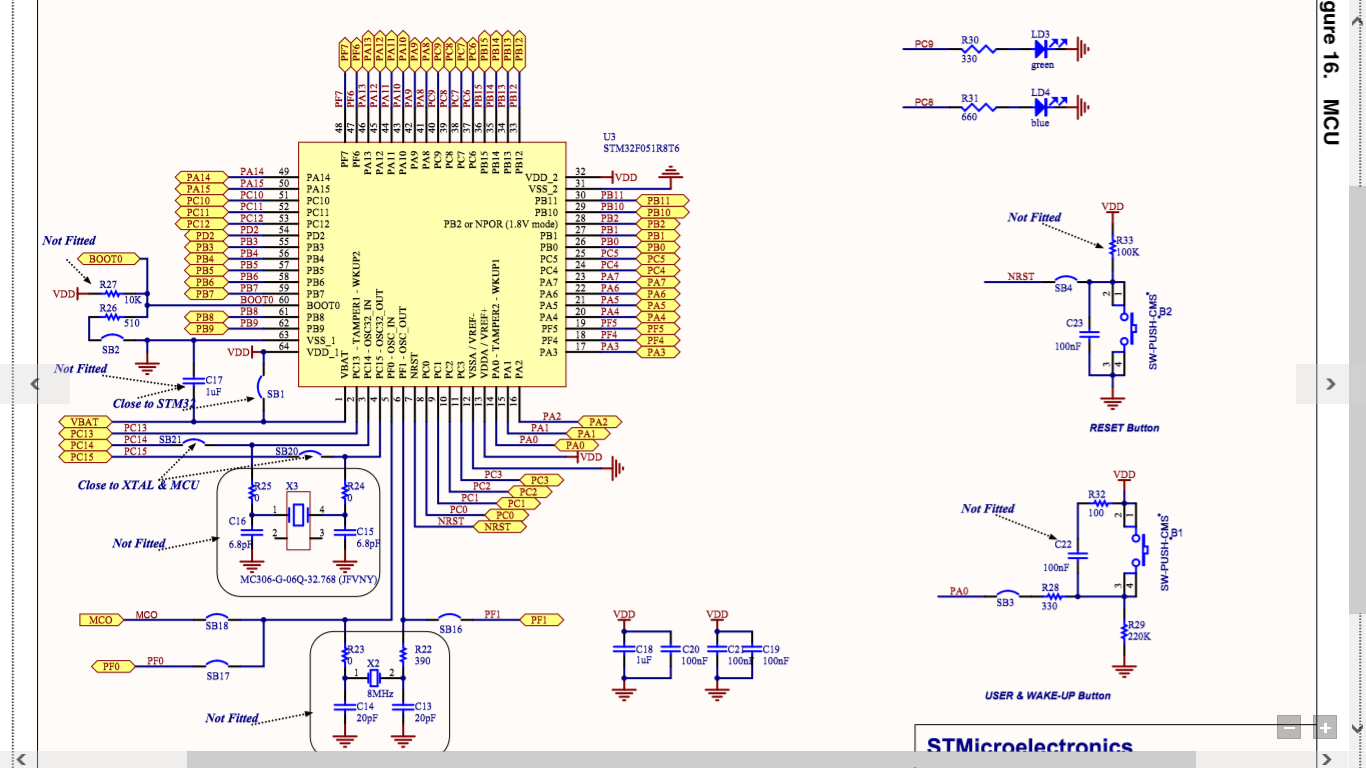
Task: Select the 390 resistor value
Action: tap(422, 661)
